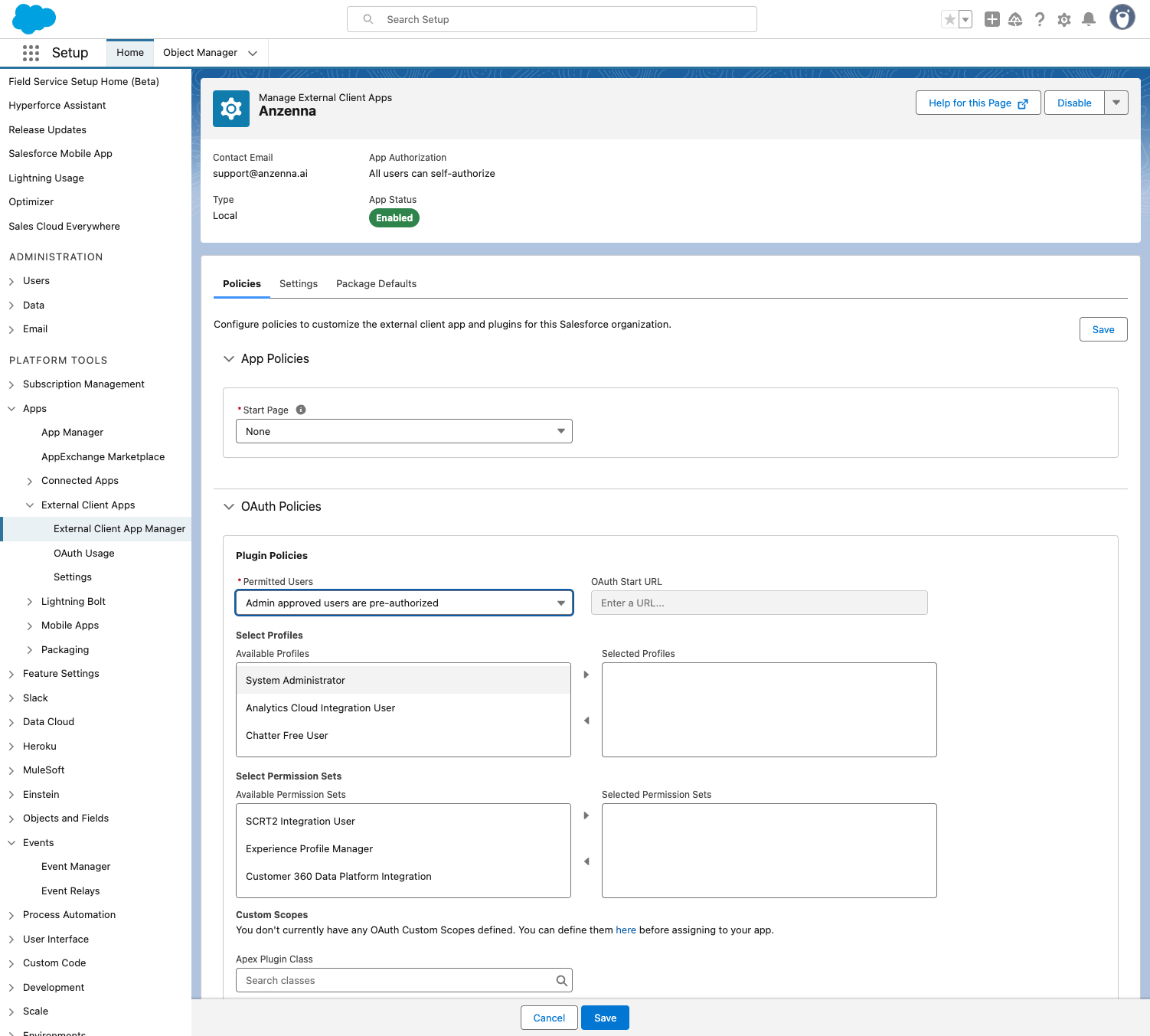Click Start Page info tooltip icon
This screenshot has width=1150, height=1036.
click(301, 410)
